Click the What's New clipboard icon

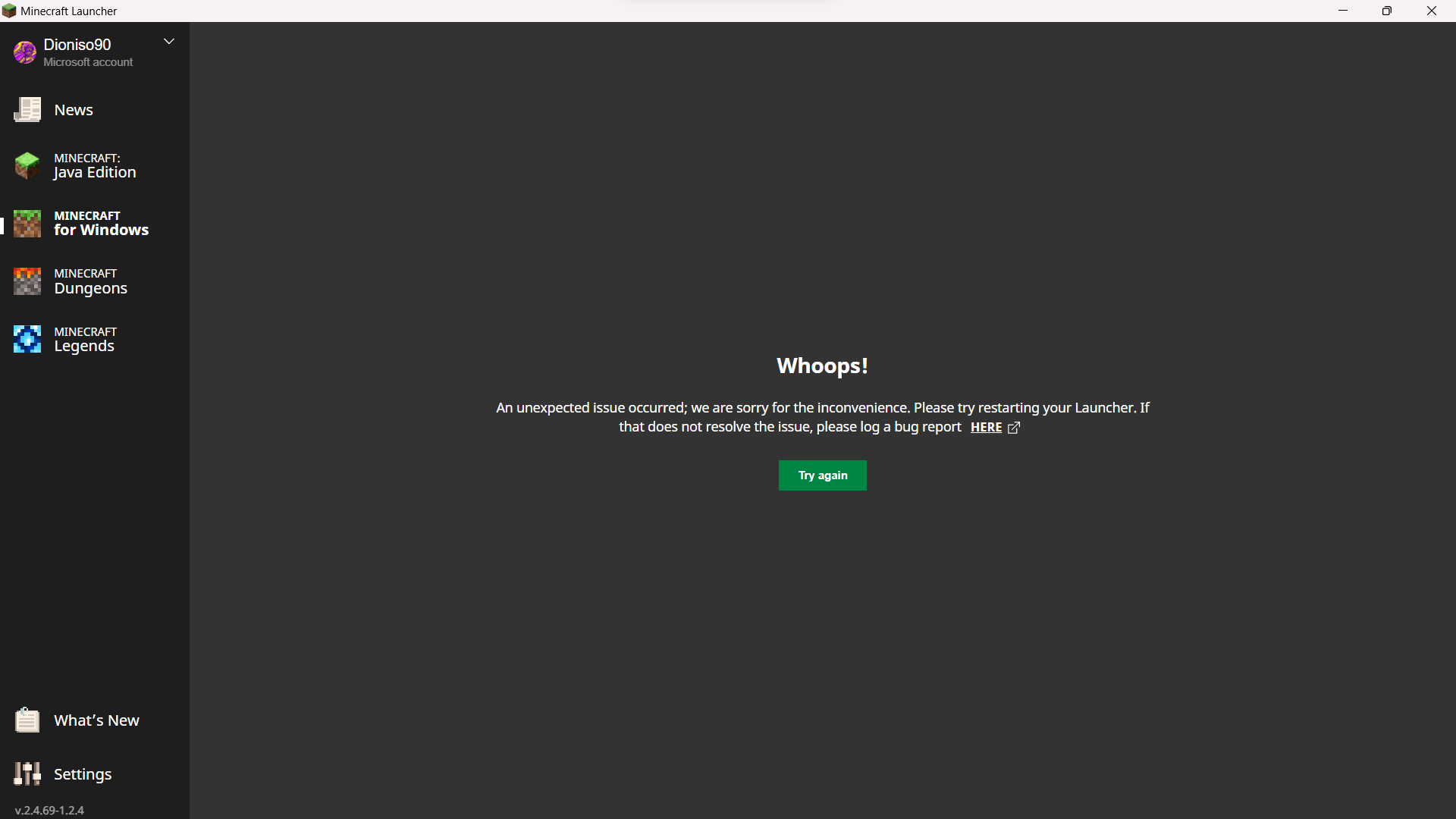point(27,720)
